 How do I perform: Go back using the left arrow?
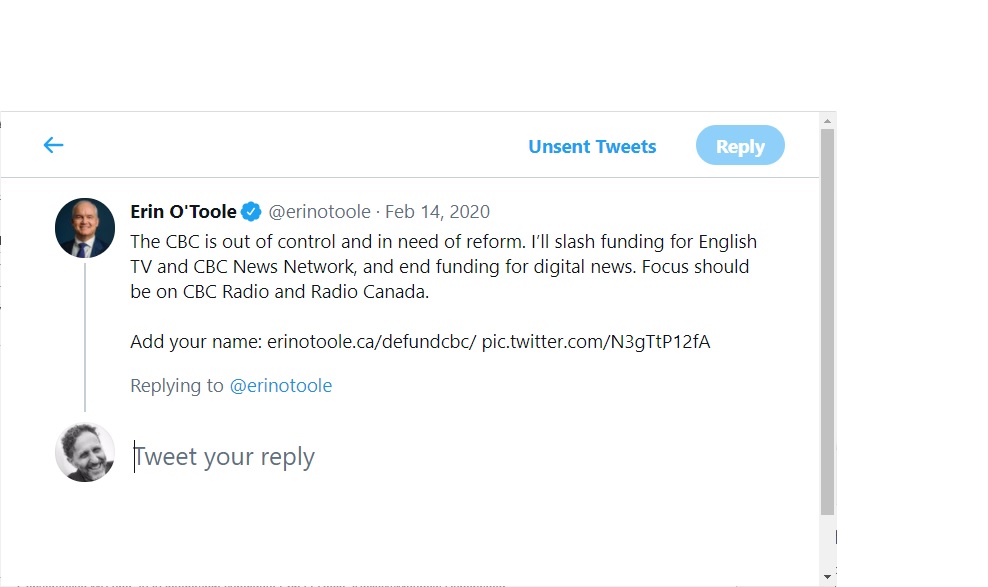pyautogui.click(x=53, y=146)
